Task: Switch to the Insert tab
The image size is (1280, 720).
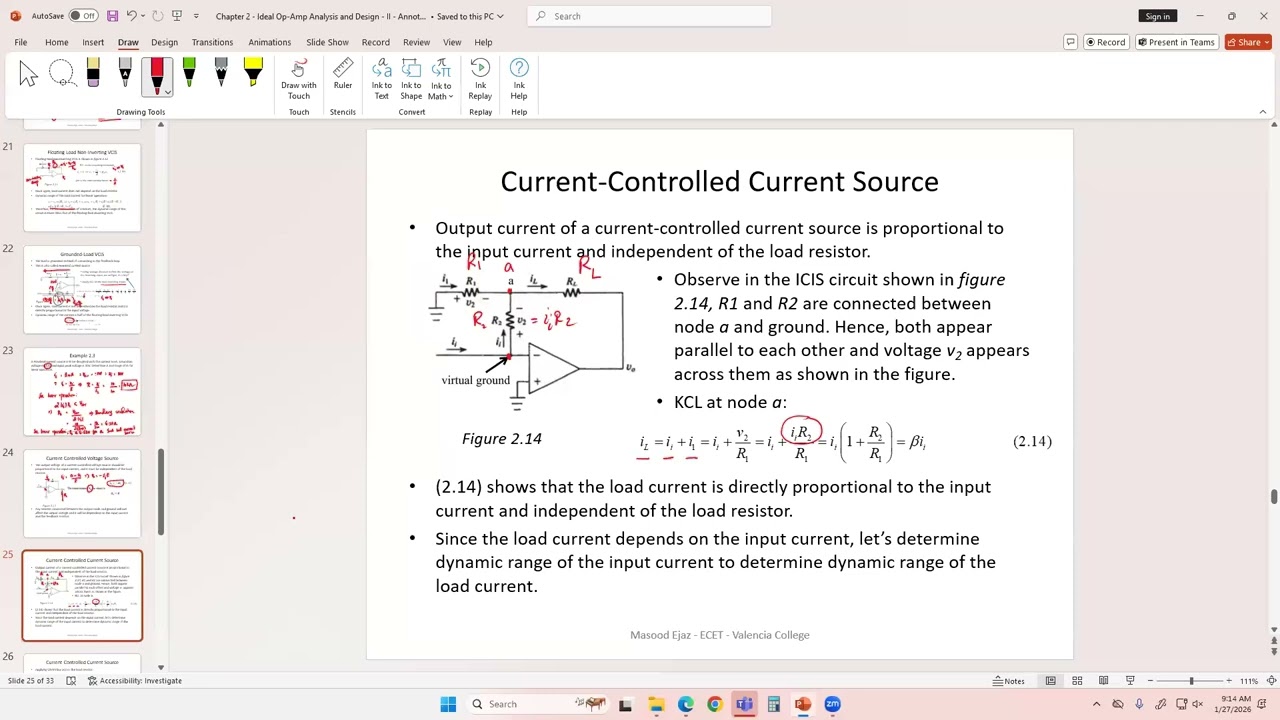Action: [x=93, y=42]
